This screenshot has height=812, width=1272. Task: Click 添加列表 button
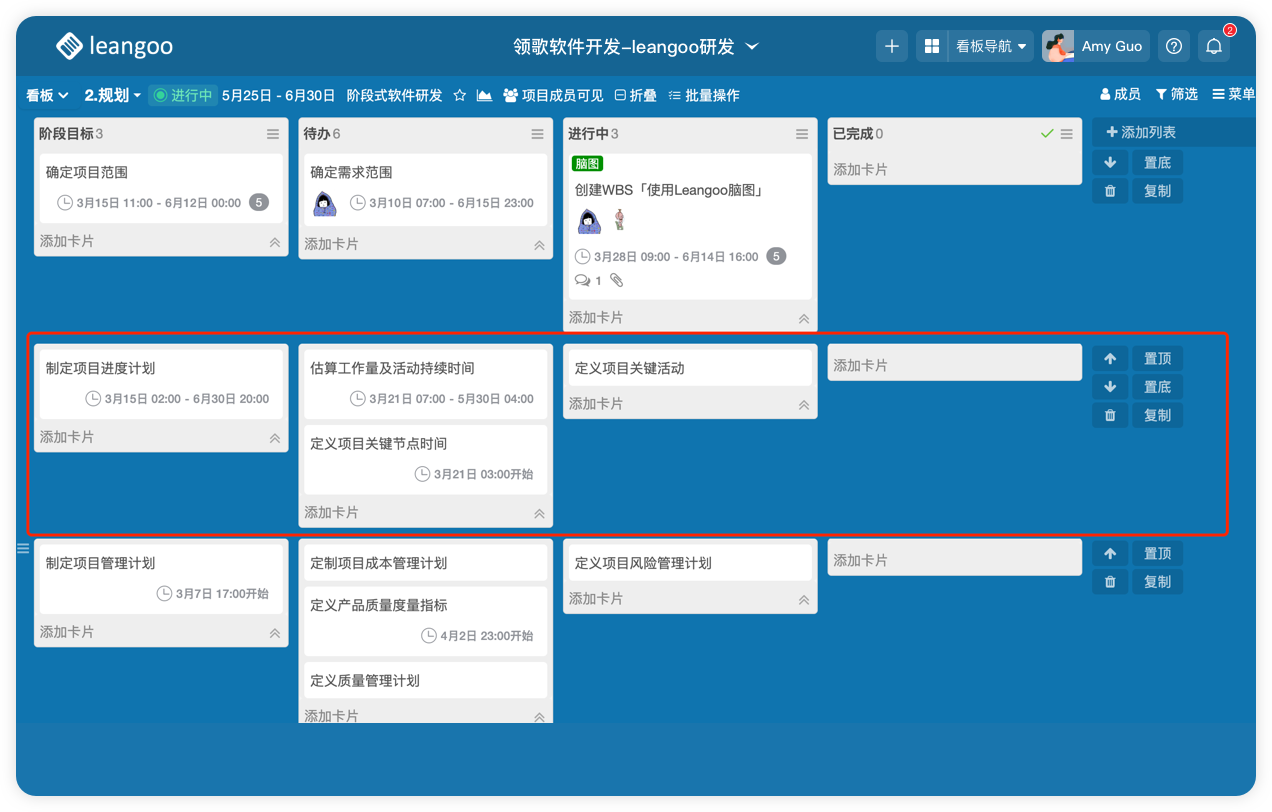(x=1141, y=132)
